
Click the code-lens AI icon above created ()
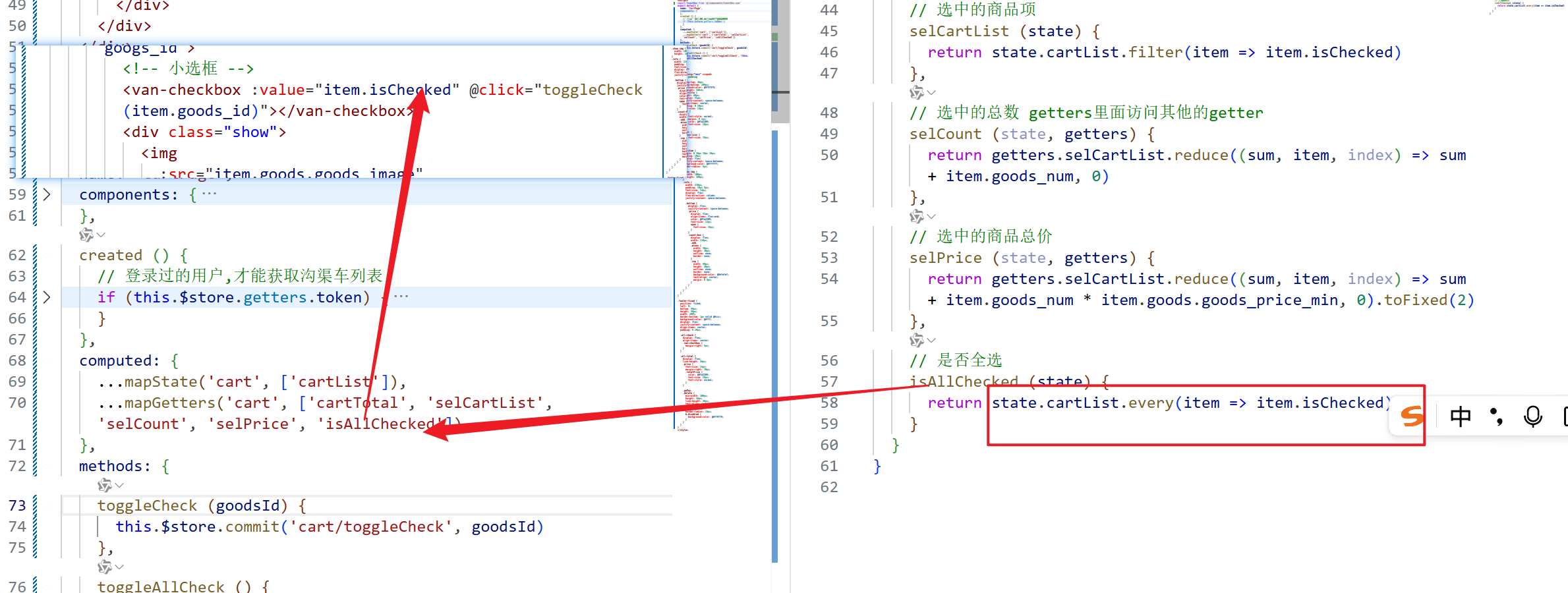pos(86,235)
